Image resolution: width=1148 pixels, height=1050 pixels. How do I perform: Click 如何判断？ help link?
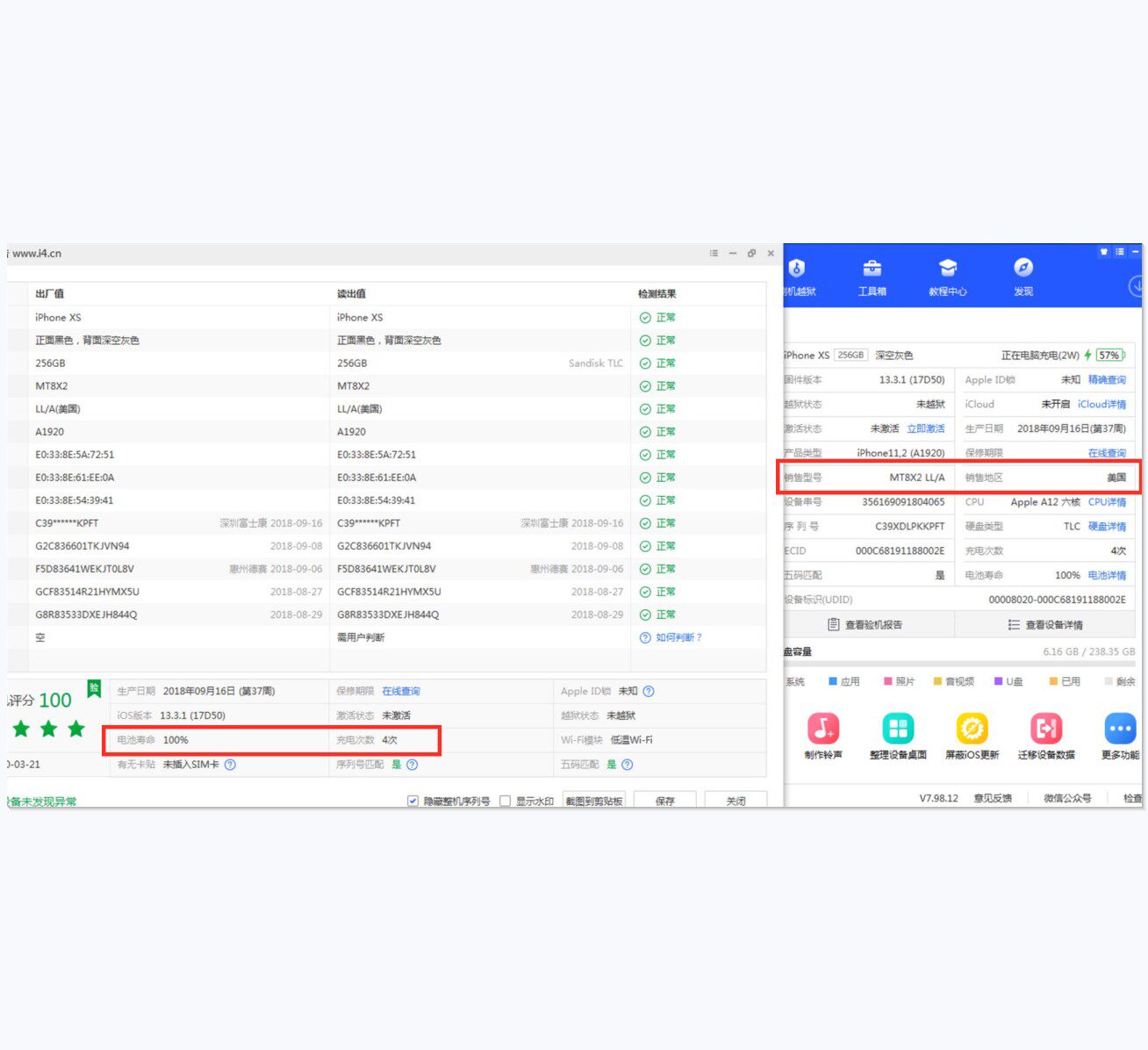pos(679,637)
